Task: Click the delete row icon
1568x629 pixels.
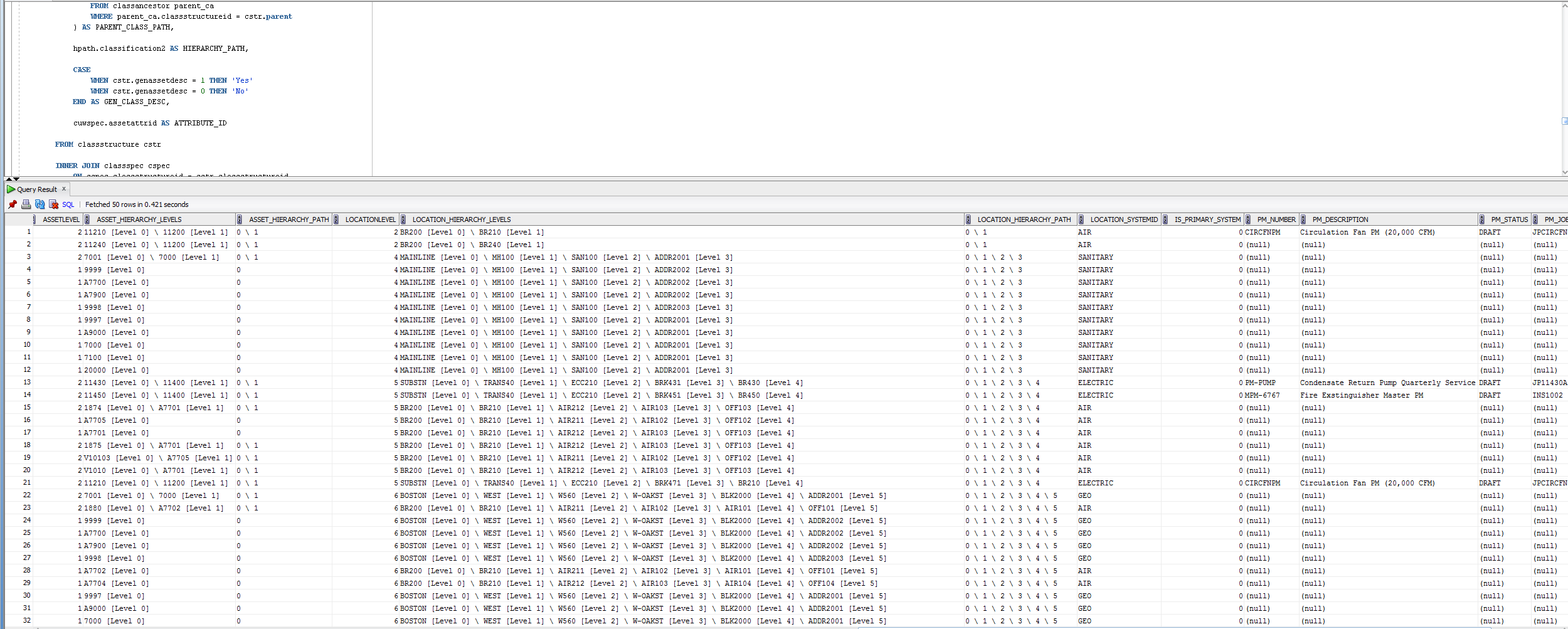Action: click(53, 204)
